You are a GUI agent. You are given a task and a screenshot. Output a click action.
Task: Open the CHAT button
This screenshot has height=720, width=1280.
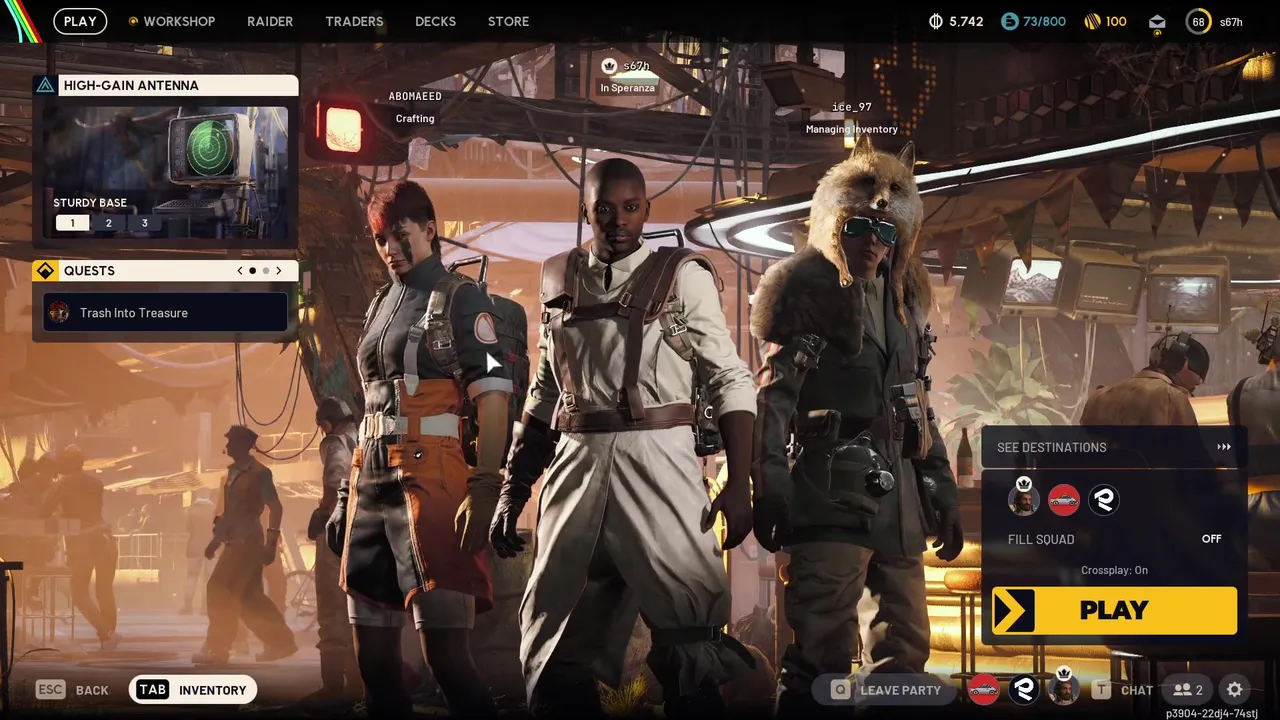coord(1123,690)
